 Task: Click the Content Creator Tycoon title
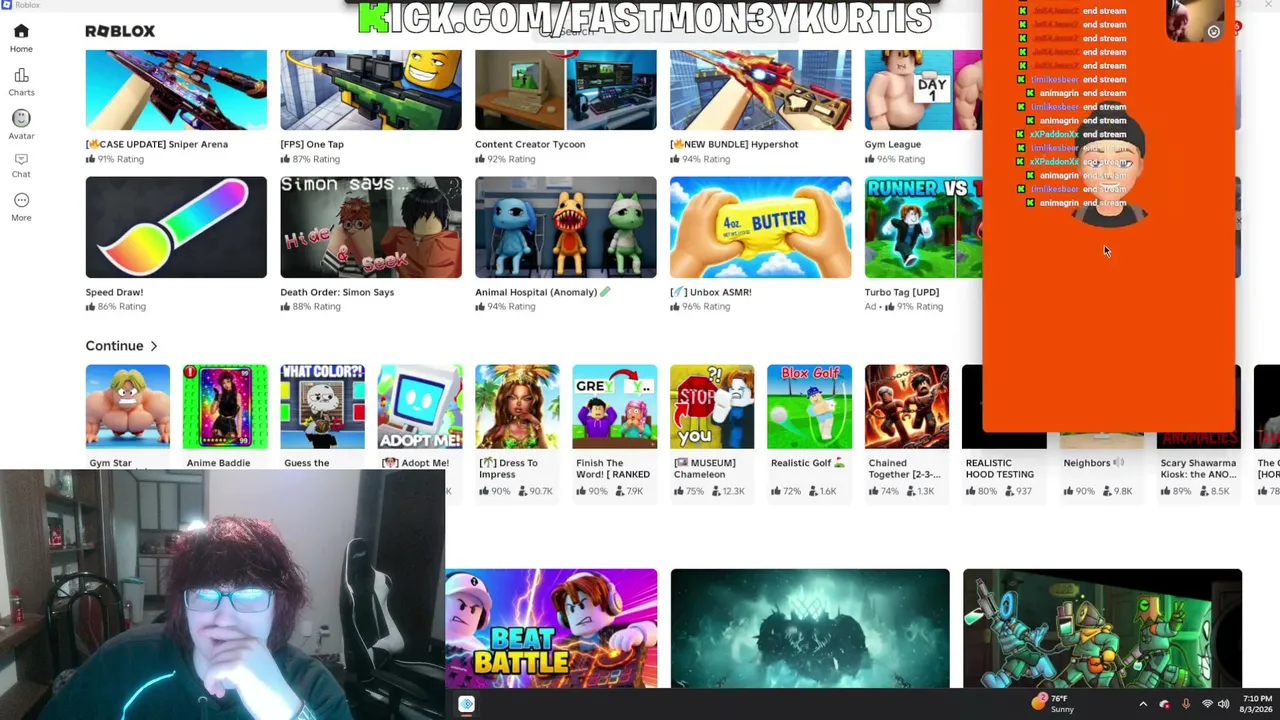[x=530, y=144]
